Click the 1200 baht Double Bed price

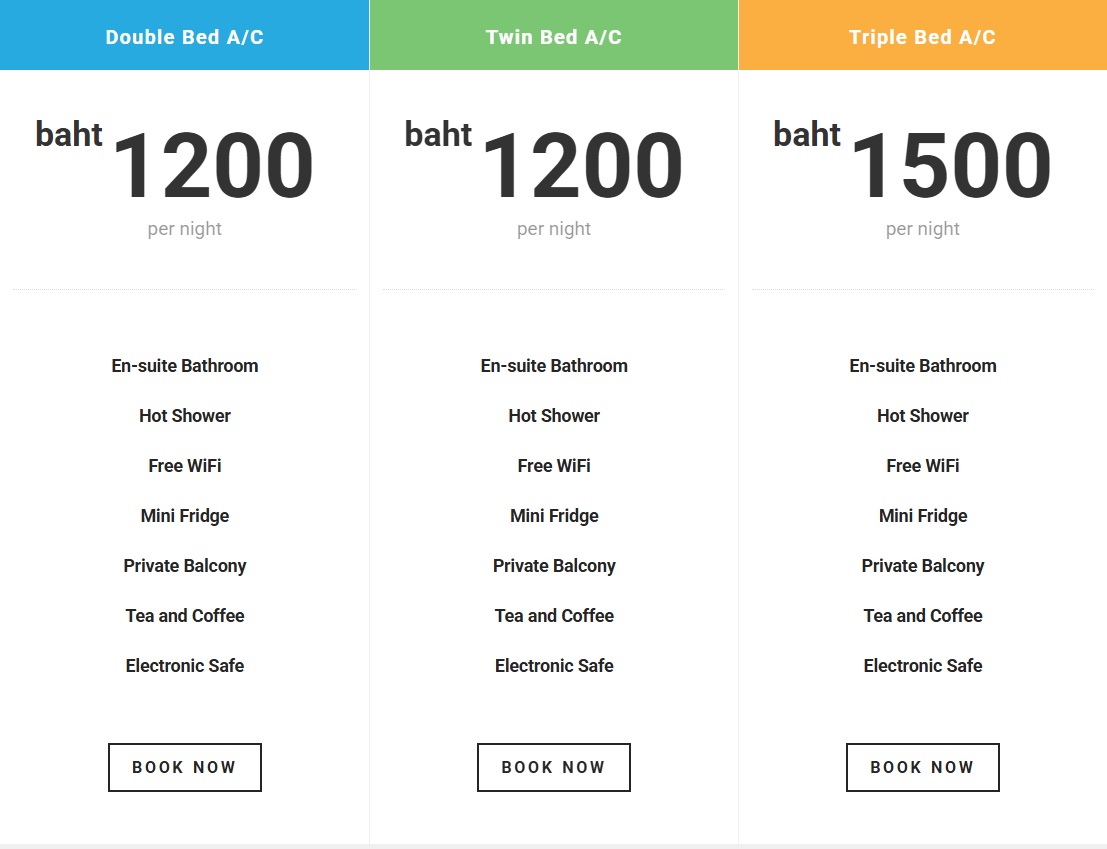[x=212, y=167]
